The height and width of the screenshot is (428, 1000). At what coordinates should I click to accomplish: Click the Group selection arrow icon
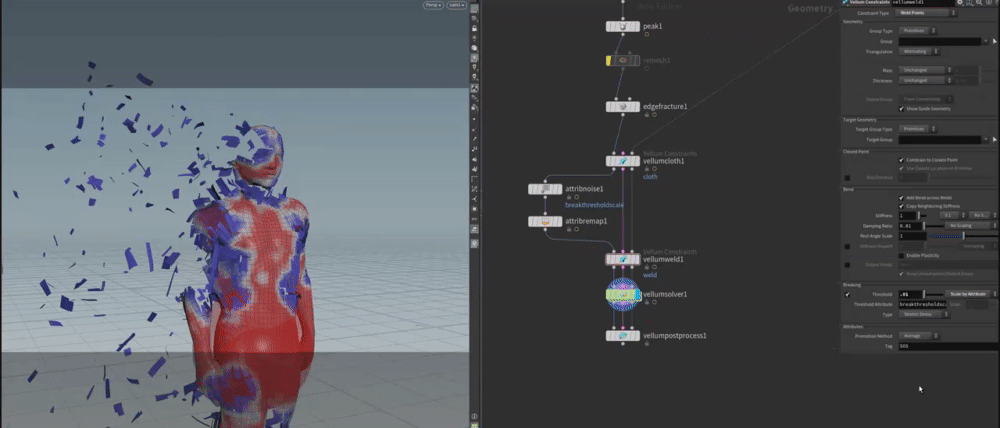[994, 41]
